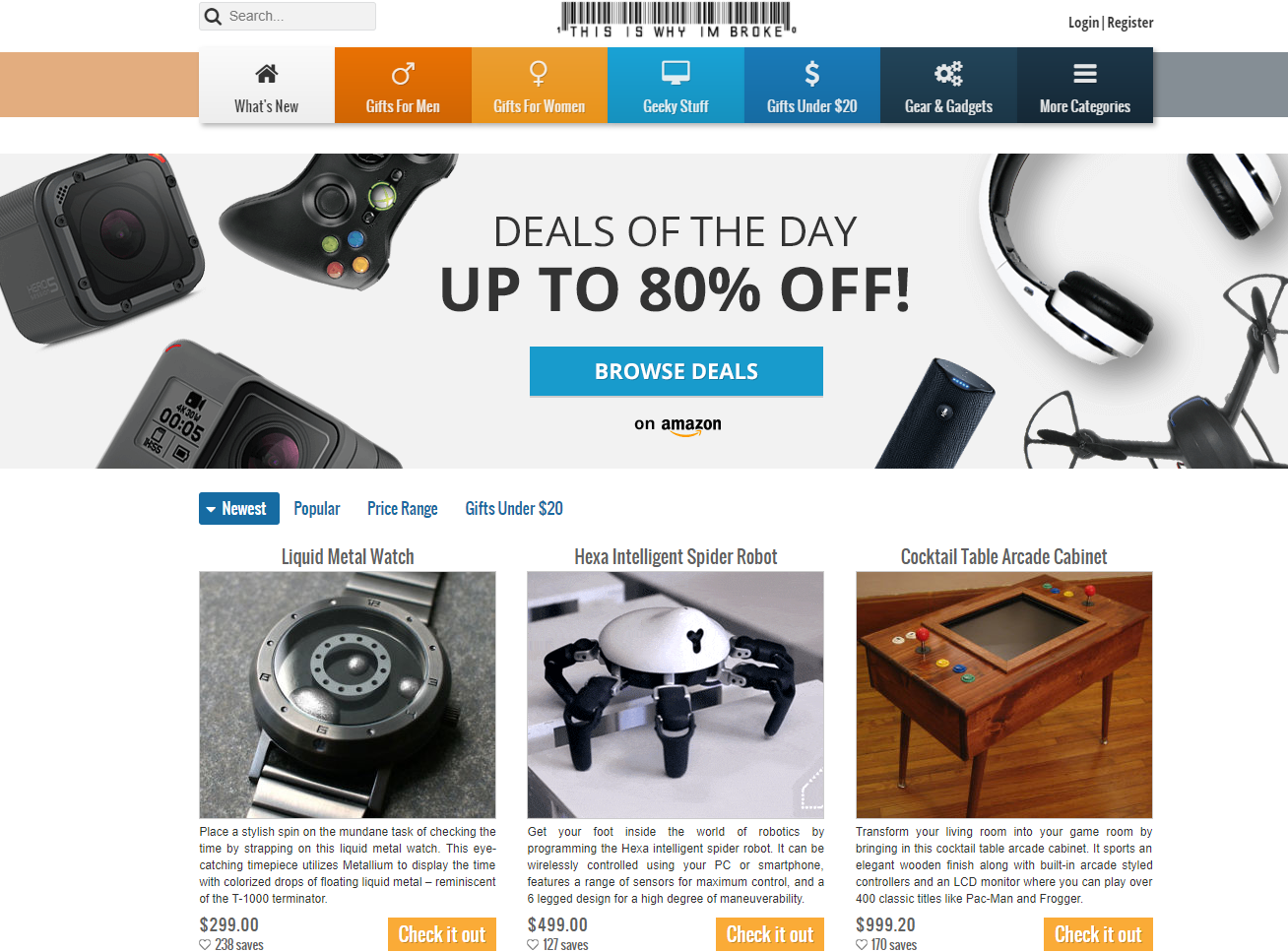Save the Liquid Metal Watch via heart icon
The width and height of the screenshot is (1288, 952).
[x=205, y=945]
